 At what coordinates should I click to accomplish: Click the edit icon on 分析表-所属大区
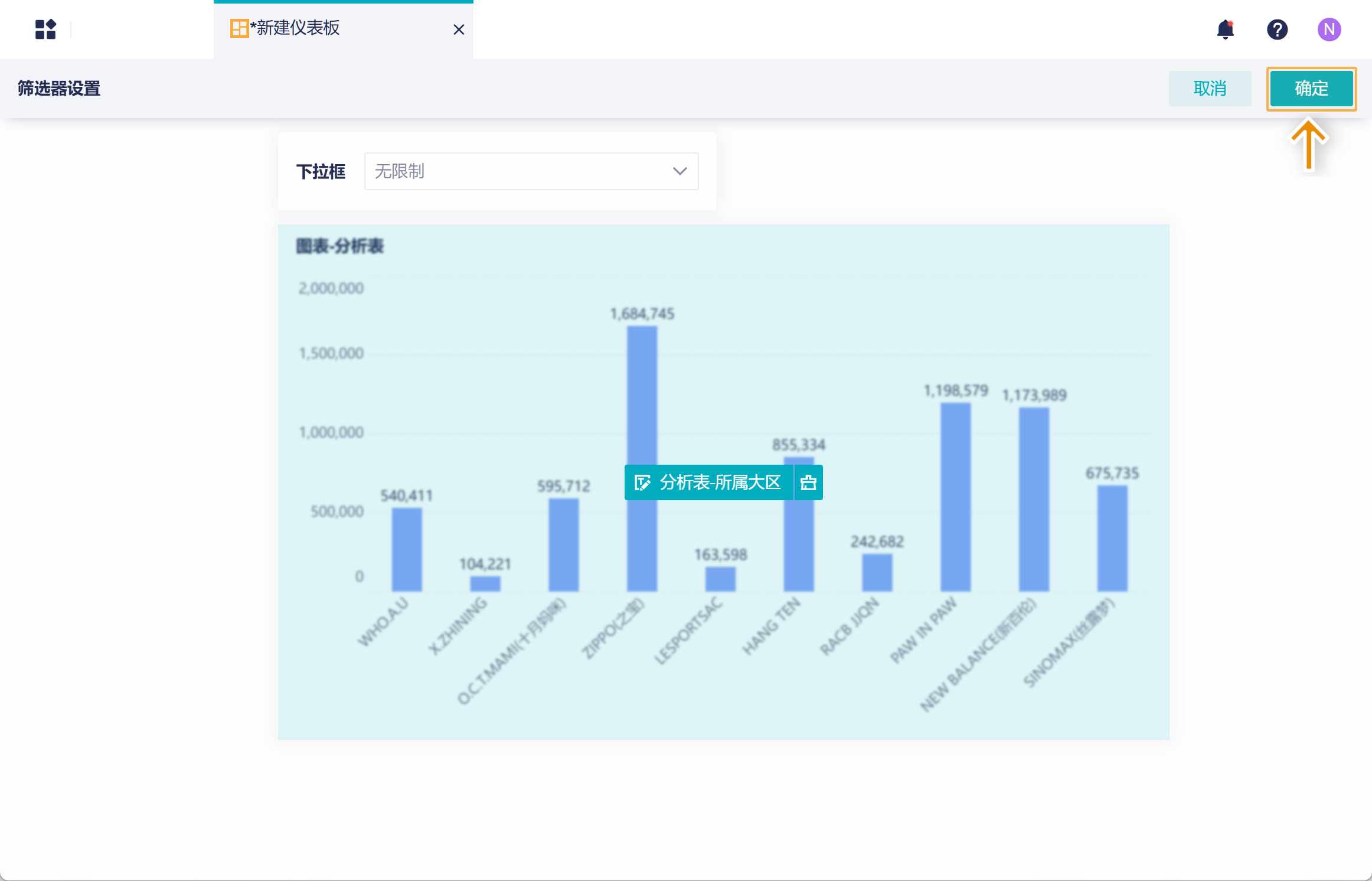pyautogui.click(x=642, y=482)
